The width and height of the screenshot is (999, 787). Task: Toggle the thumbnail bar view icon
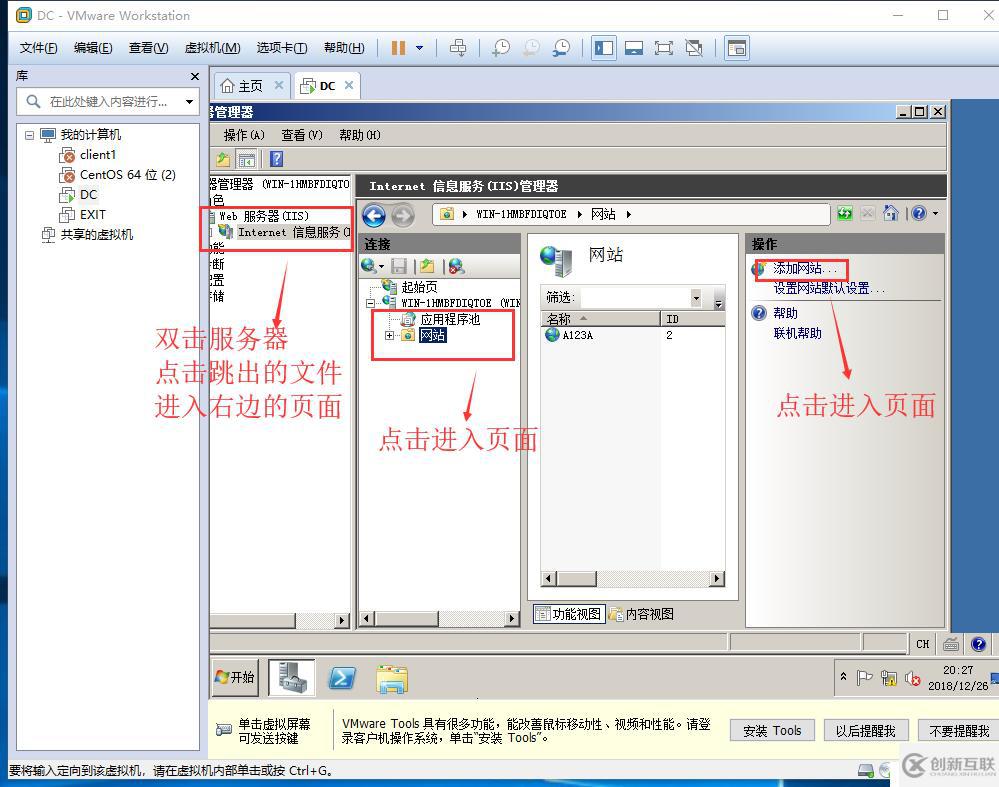tap(633, 48)
